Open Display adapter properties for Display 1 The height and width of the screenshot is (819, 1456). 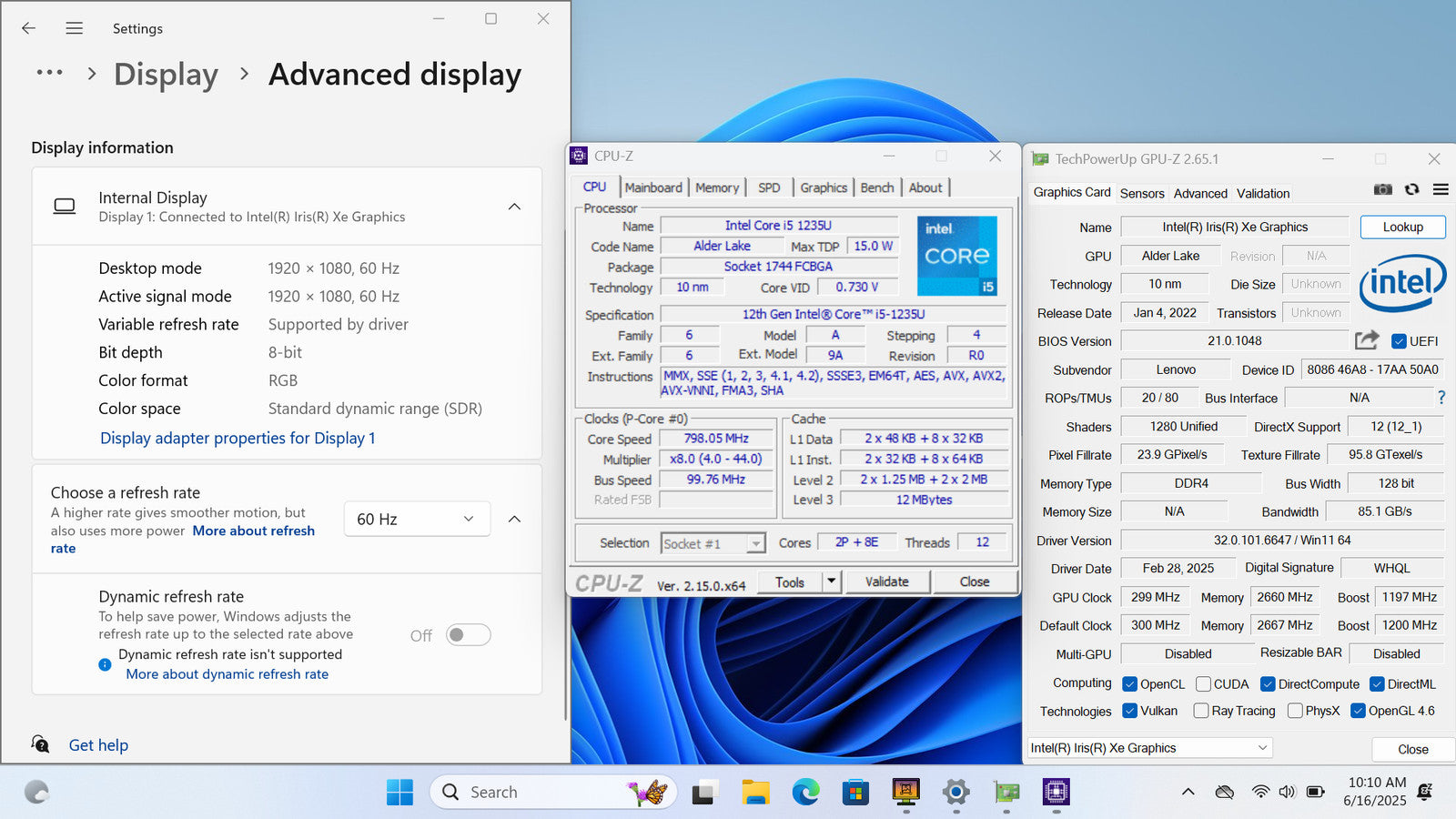pyautogui.click(x=238, y=438)
